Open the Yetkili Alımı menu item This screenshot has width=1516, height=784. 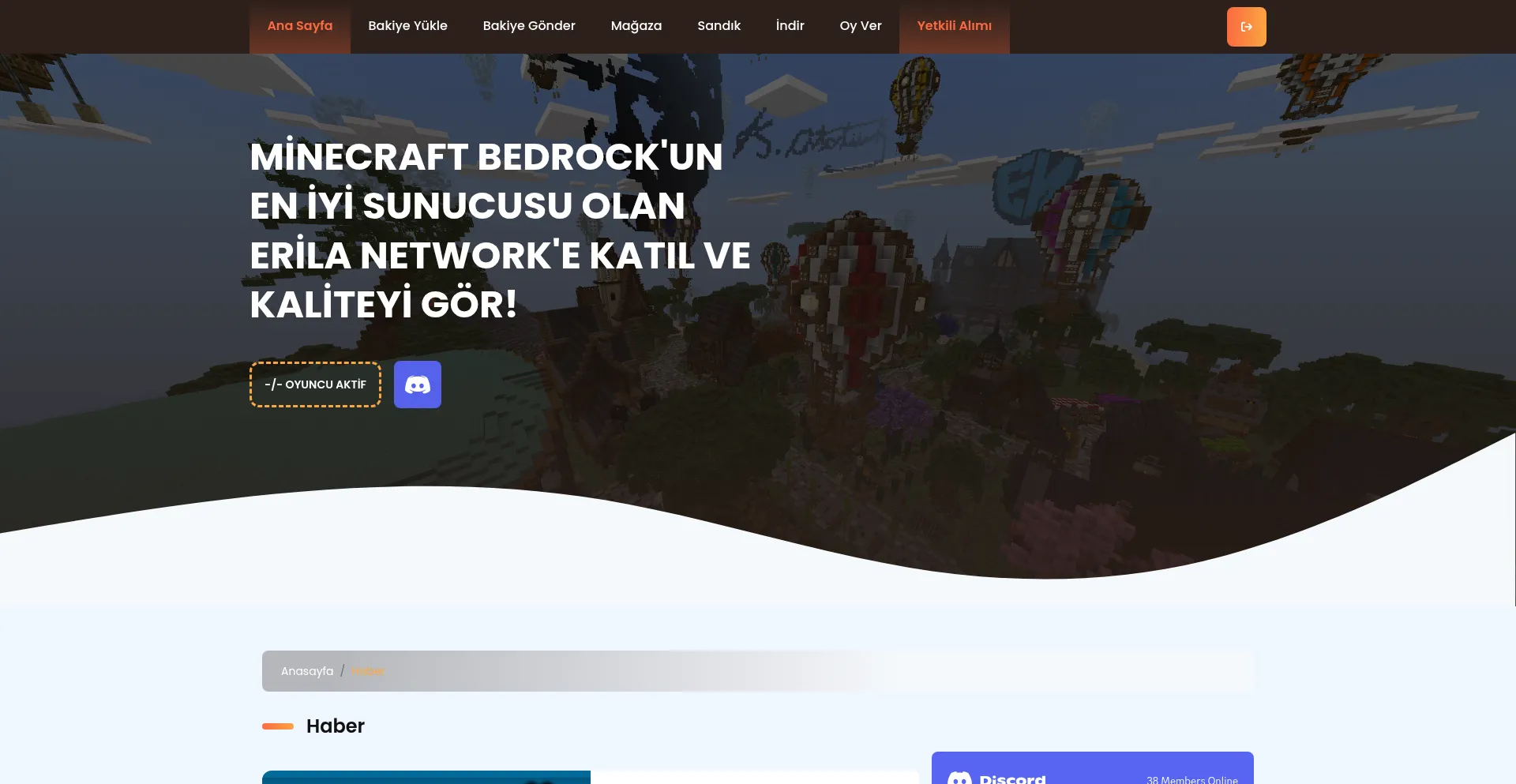(954, 26)
